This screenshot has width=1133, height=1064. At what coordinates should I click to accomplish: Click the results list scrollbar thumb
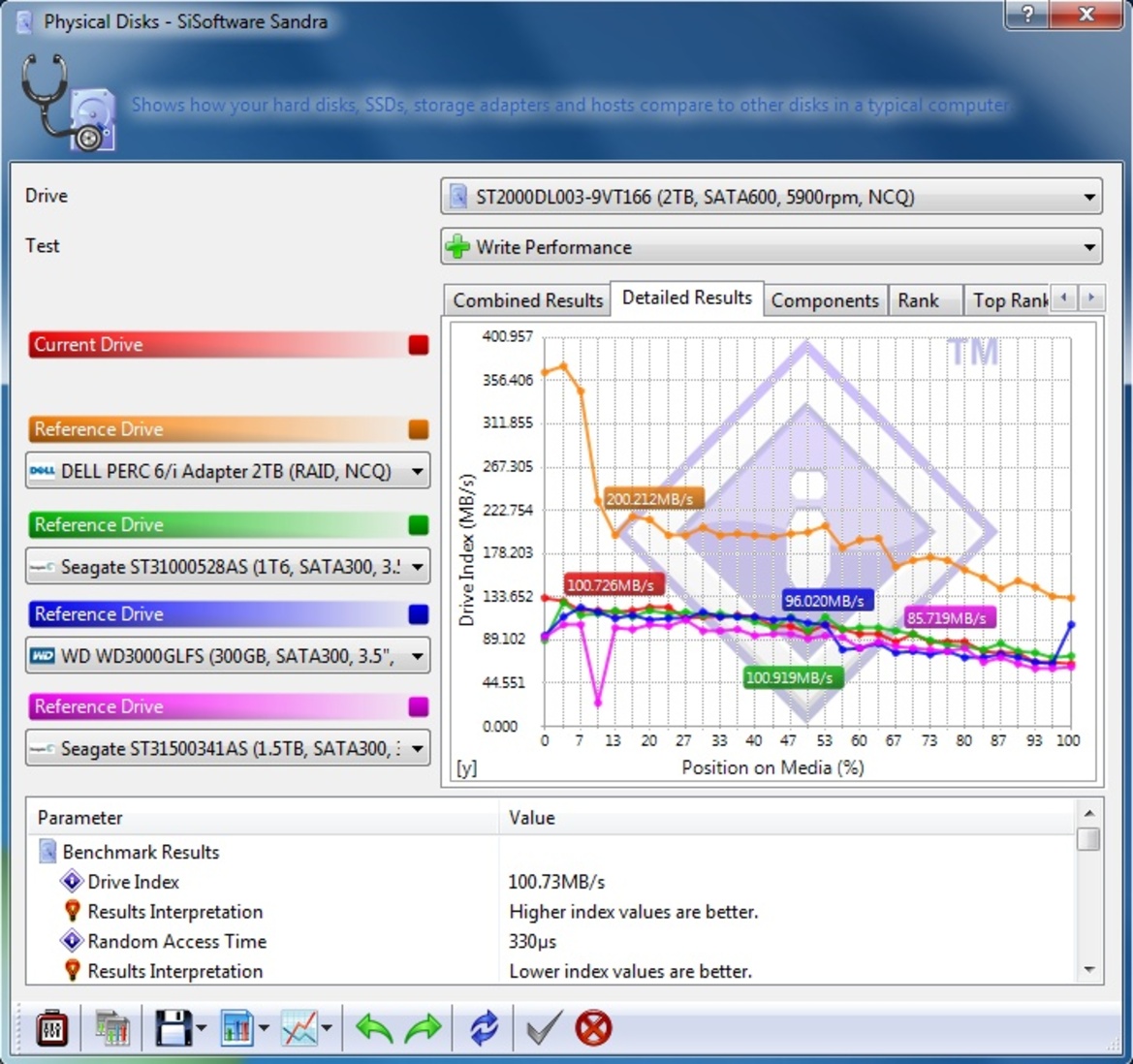tap(1089, 839)
